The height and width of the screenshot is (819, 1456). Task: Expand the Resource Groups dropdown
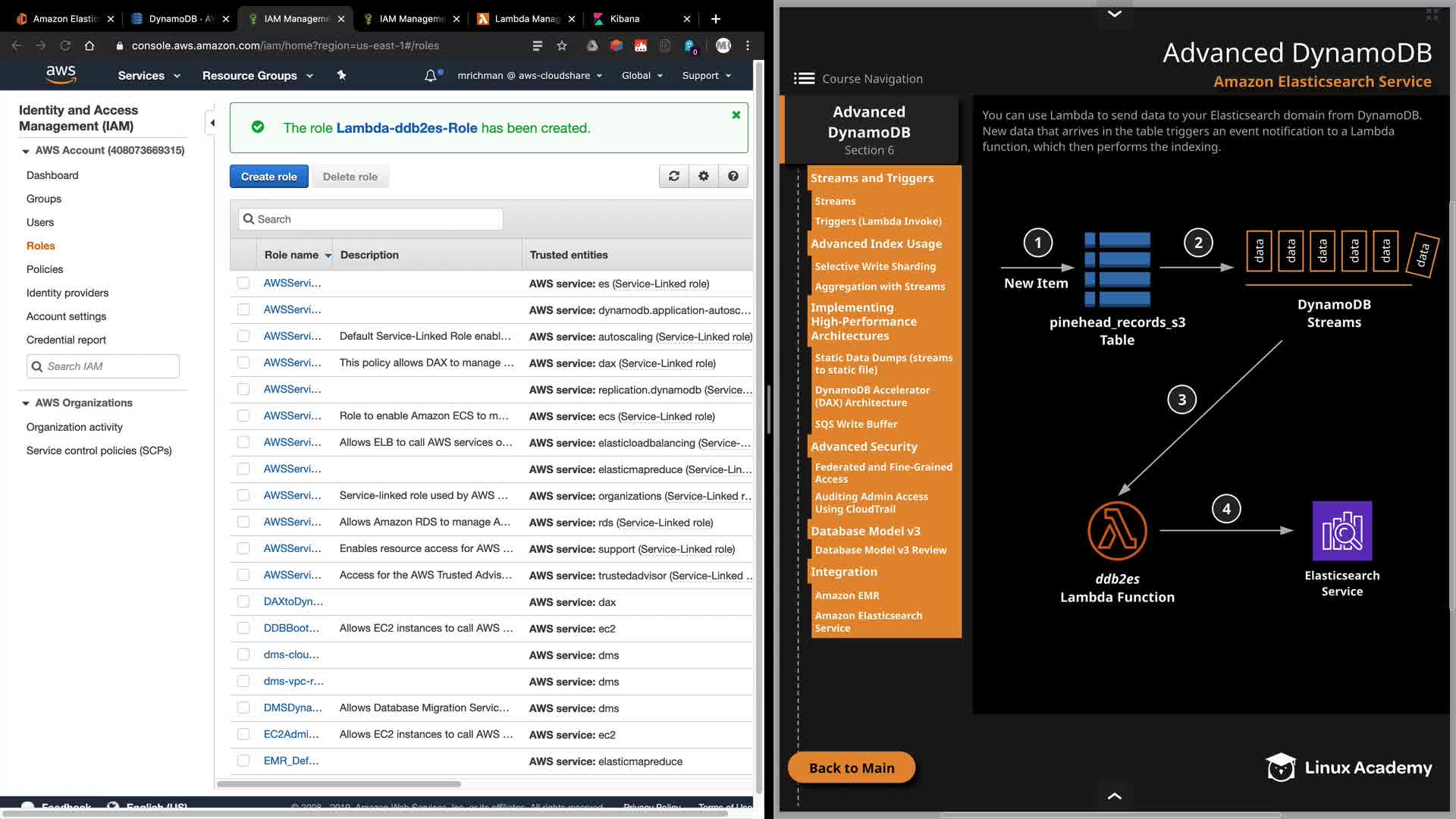coord(257,75)
